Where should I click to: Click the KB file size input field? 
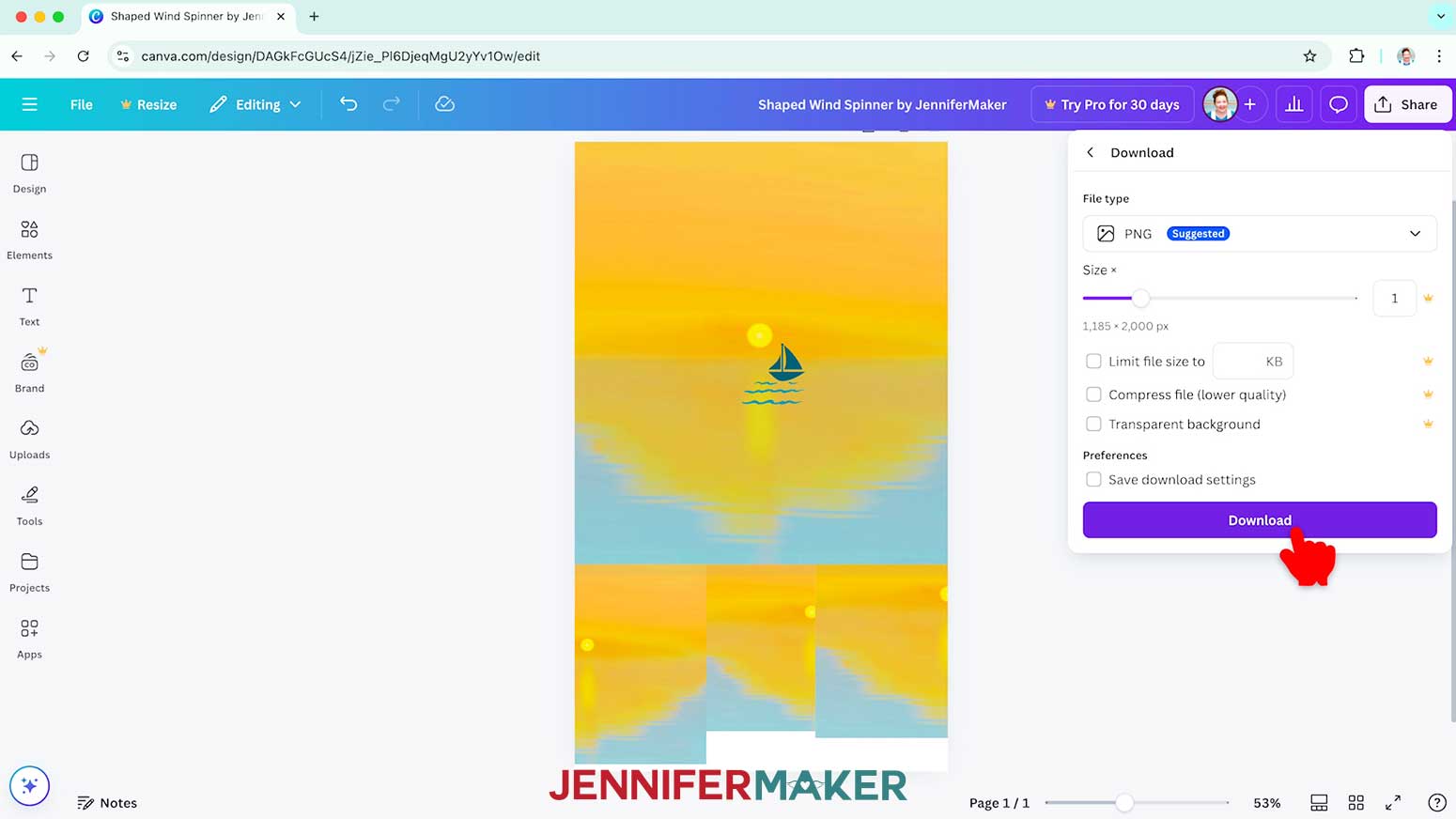pyautogui.click(x=1253, y=361)
